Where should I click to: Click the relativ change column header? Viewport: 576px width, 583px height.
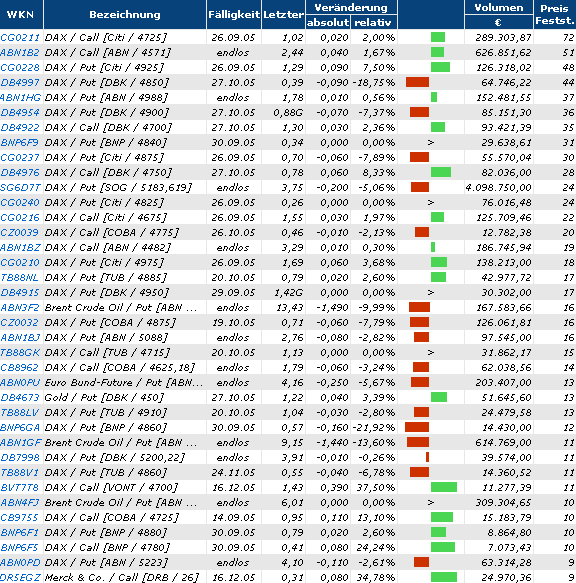coord(373,22)
